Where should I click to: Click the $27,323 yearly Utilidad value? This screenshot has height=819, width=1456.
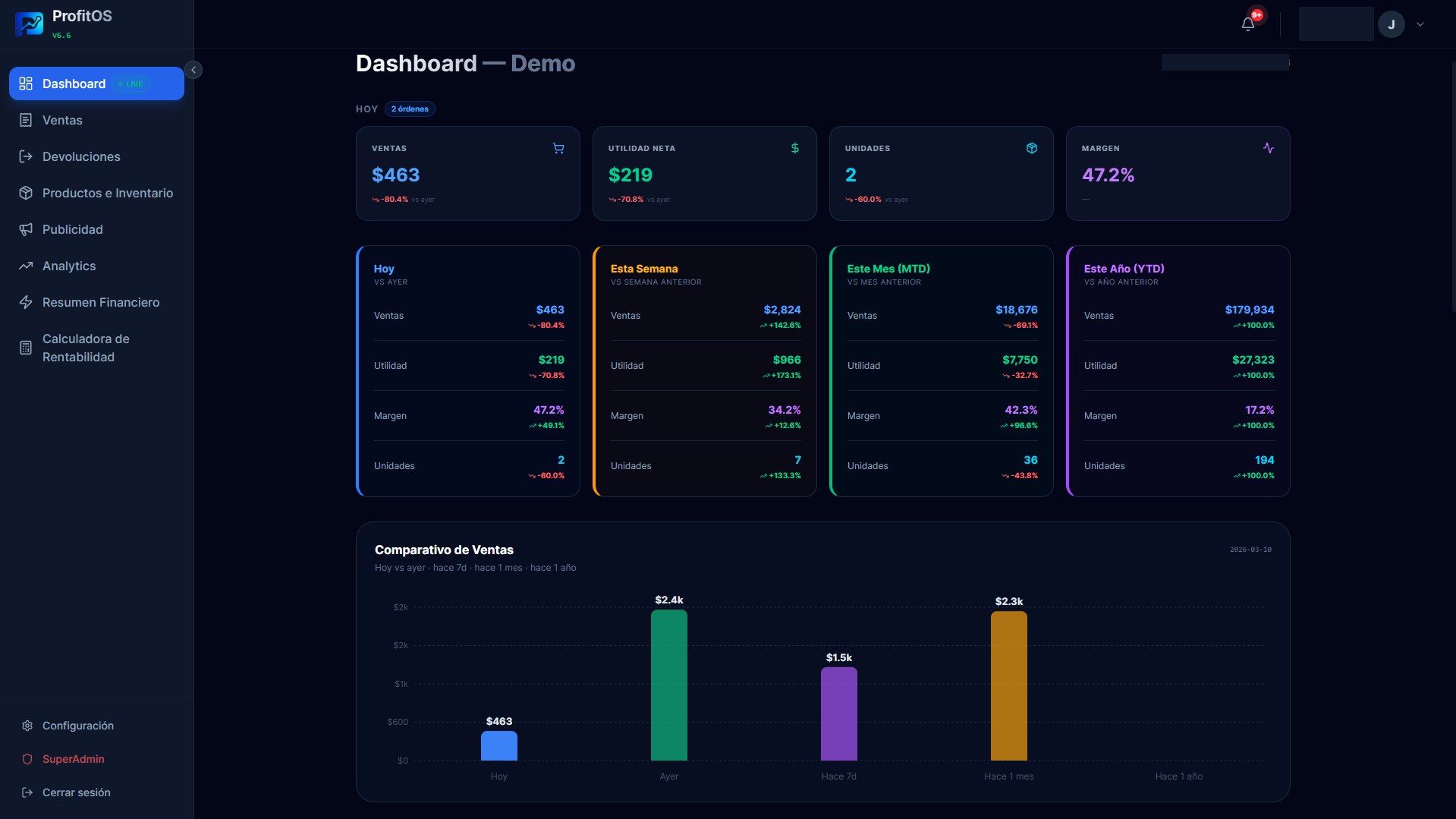[1253, 360]
